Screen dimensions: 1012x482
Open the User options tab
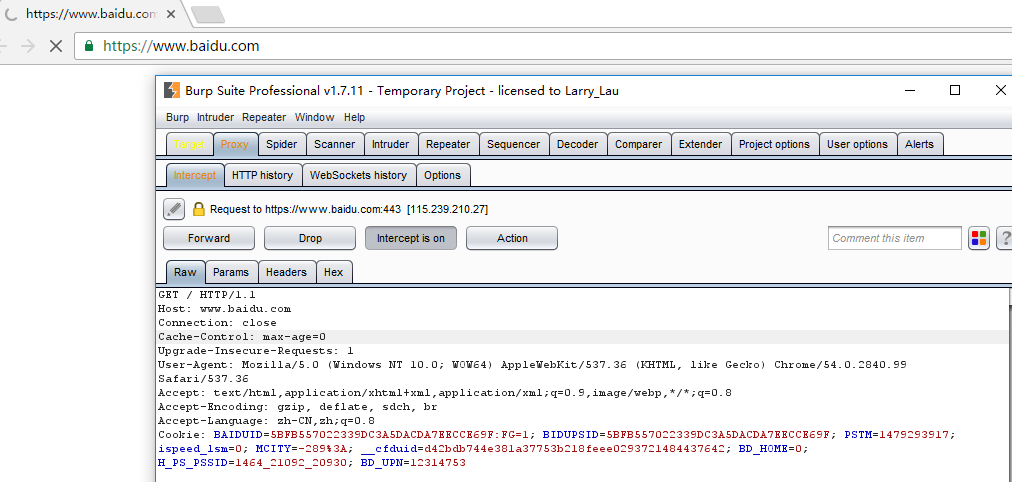tap(857, 145)
